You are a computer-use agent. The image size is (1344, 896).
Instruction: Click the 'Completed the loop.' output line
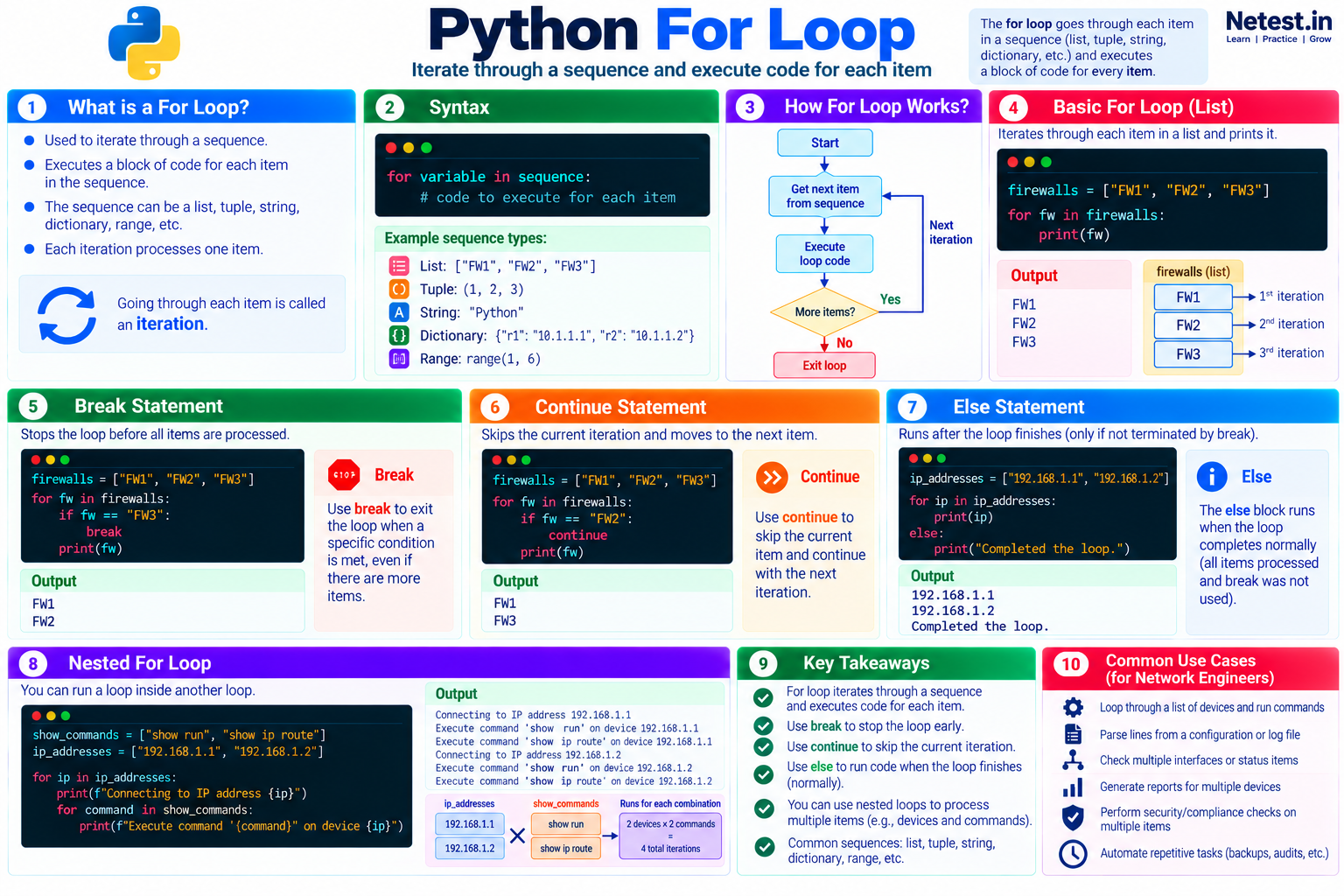click(980, 626)
